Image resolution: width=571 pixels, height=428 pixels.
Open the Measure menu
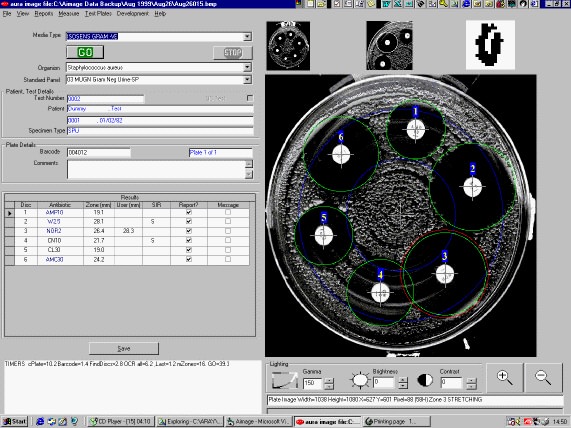click(x=68, y=14)
